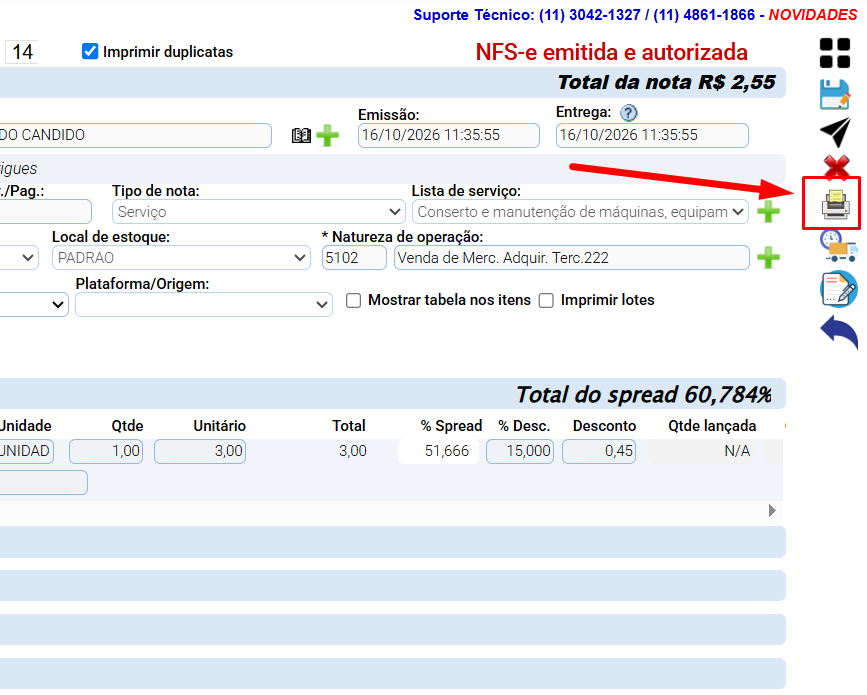
Task: Click the % Desc. field with 15,000
Action: pos(520,451)
